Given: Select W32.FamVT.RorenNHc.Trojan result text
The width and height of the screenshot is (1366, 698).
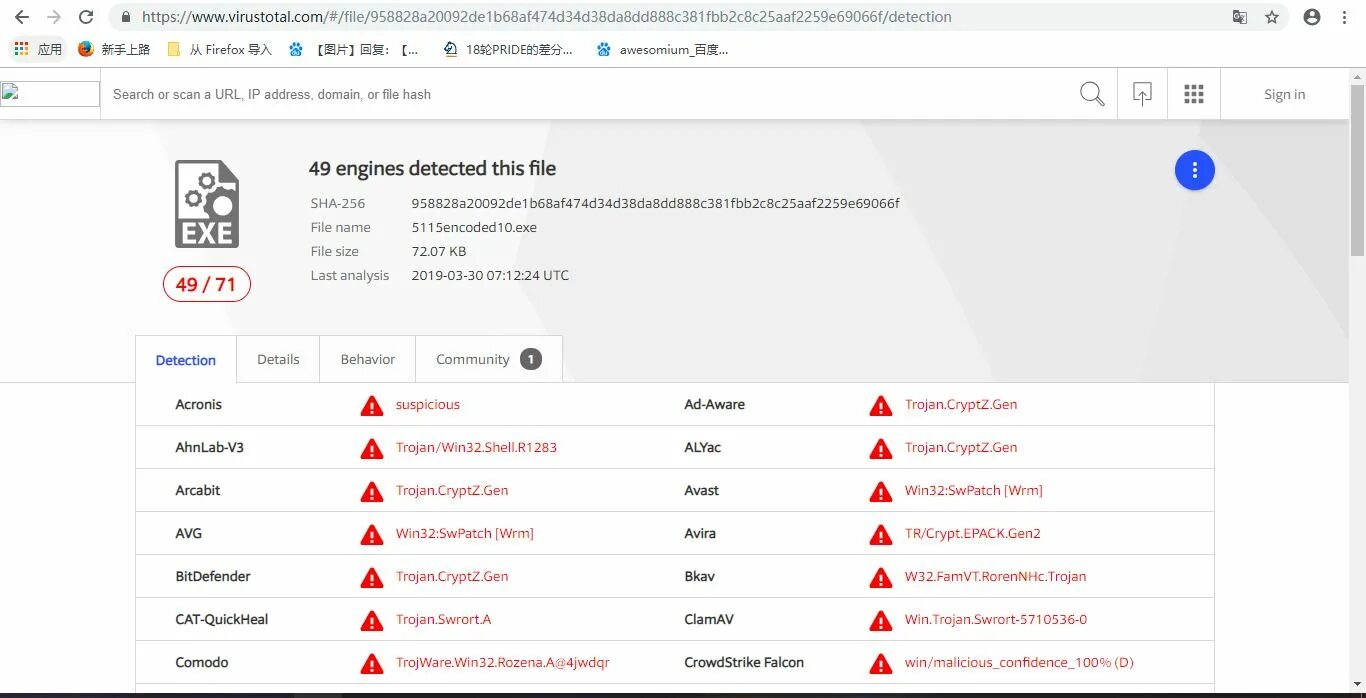Looking at the screenshot, I should coord(995,576).
